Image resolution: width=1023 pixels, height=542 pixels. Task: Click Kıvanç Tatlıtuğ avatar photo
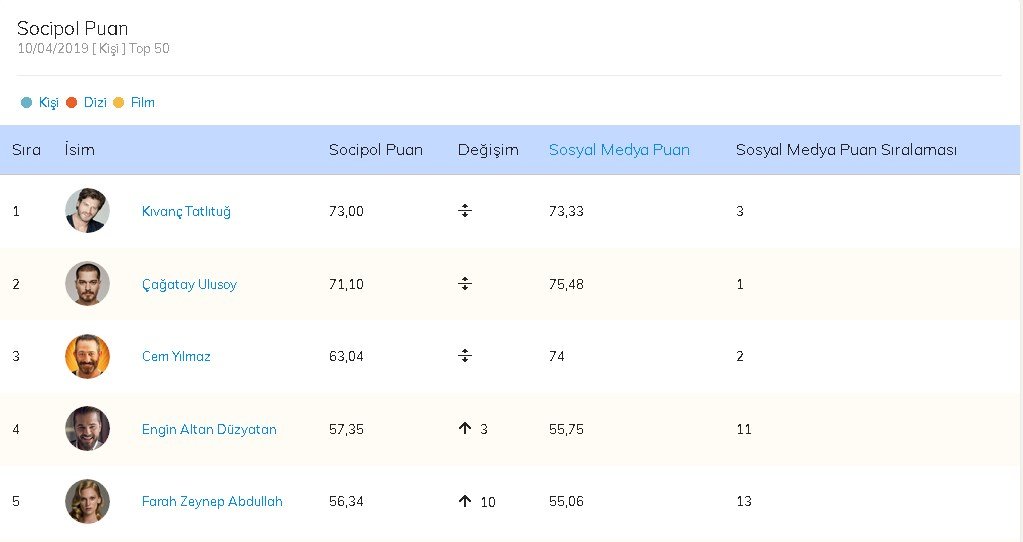[x=87, y=211]
